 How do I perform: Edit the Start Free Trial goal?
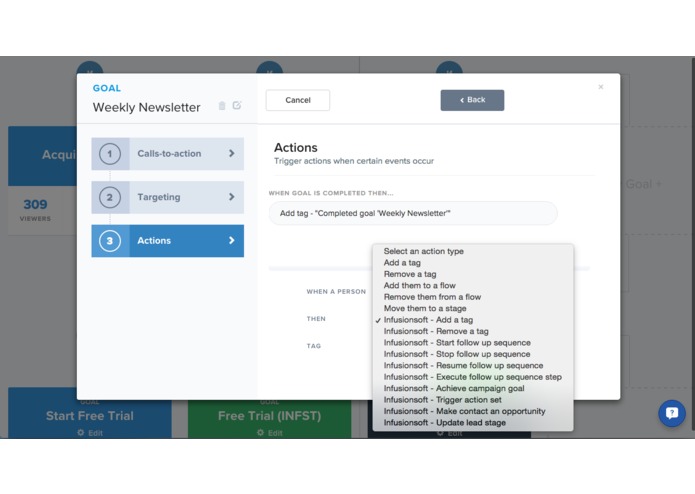90,433
